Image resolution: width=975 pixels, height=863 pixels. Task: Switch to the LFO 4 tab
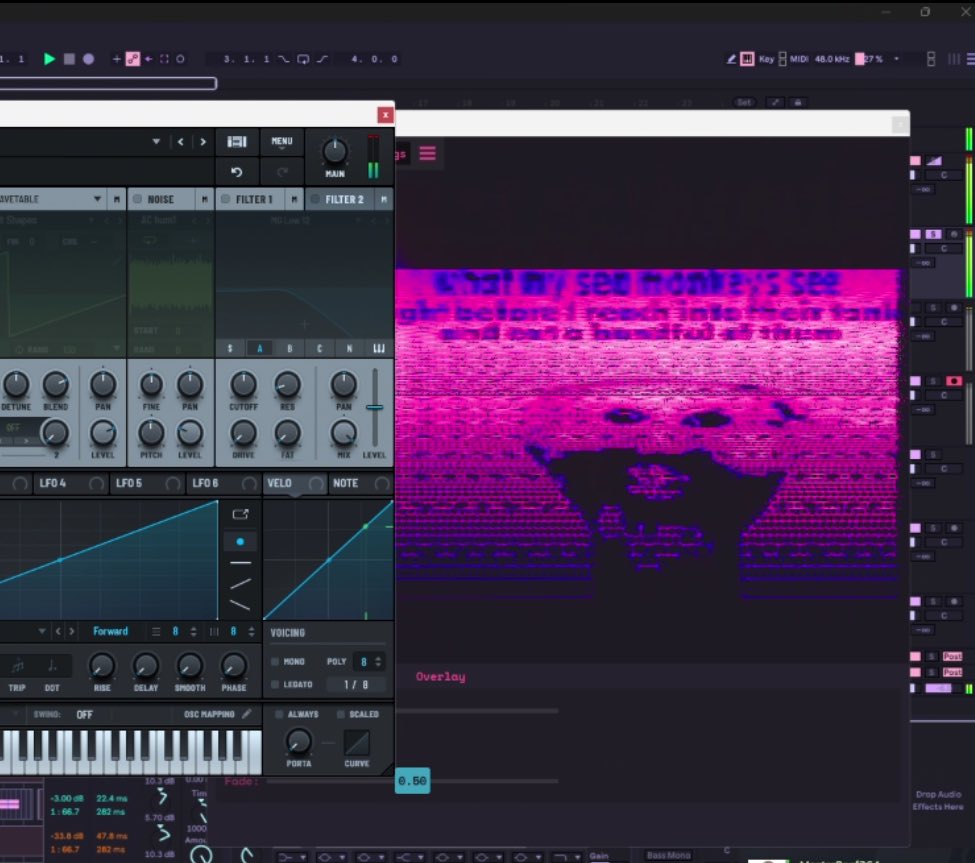coord(53,483)
